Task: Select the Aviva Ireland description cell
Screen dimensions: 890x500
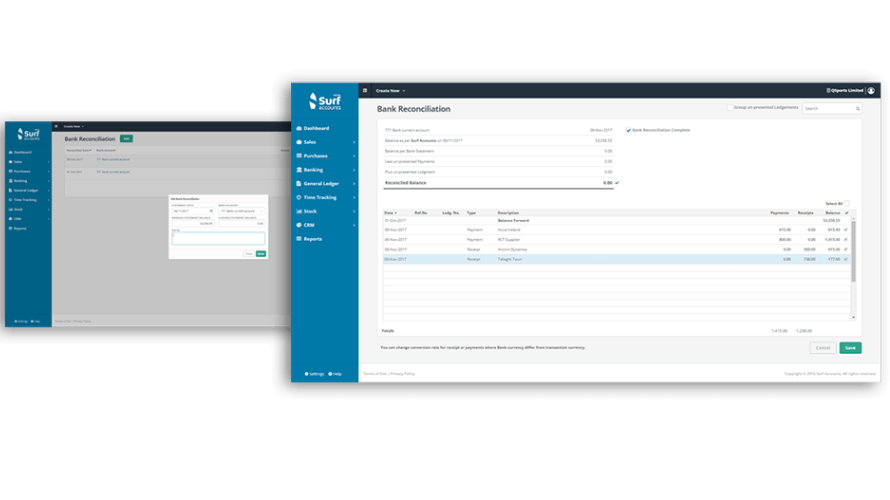Action: [x=509, y=230]
